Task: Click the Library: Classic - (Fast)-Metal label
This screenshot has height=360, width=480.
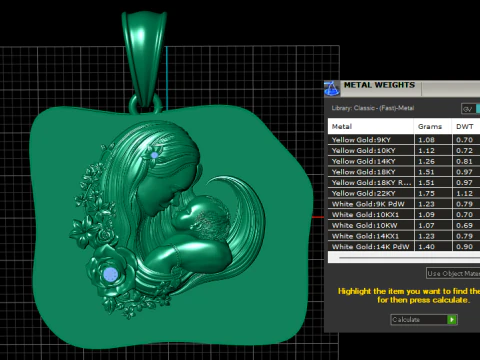Action: [373, 108]
